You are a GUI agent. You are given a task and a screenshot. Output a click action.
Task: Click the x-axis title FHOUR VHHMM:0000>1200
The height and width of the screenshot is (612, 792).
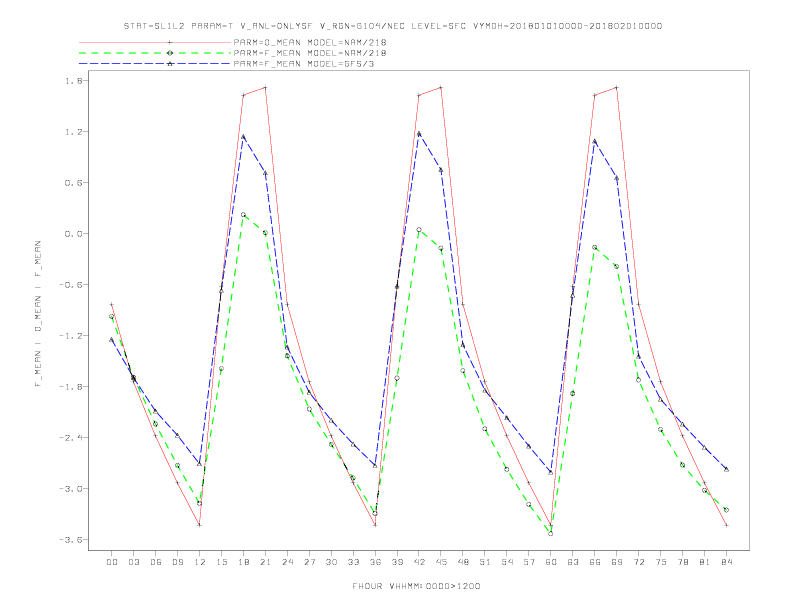416,586
